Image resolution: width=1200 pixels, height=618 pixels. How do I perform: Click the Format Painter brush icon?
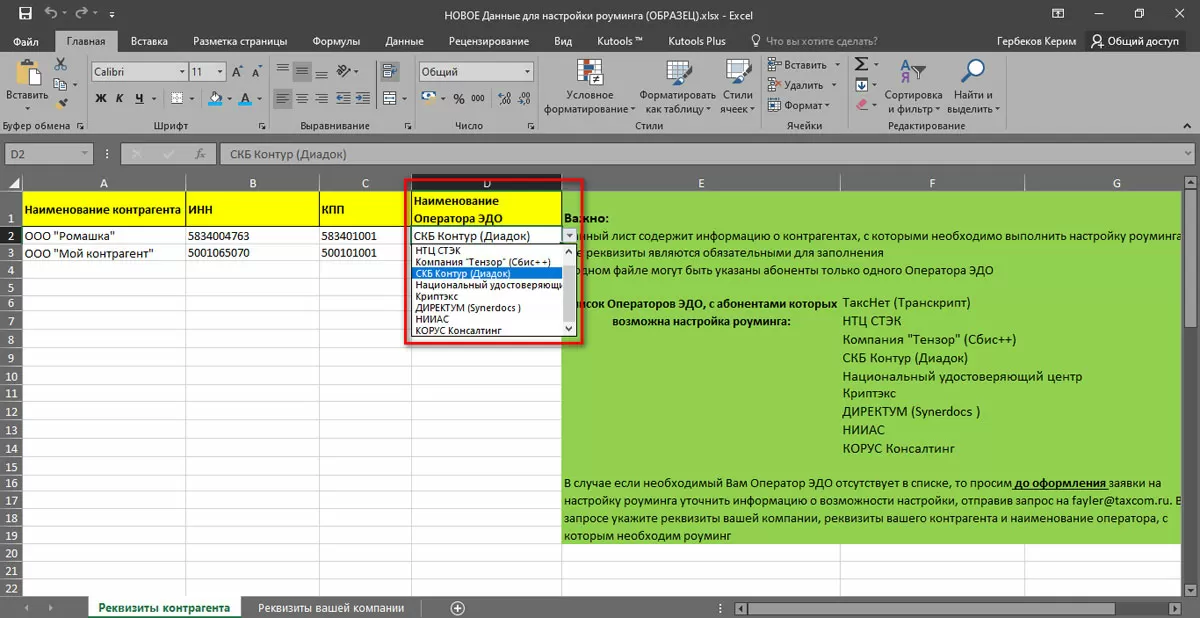click(x=60, y=102)
